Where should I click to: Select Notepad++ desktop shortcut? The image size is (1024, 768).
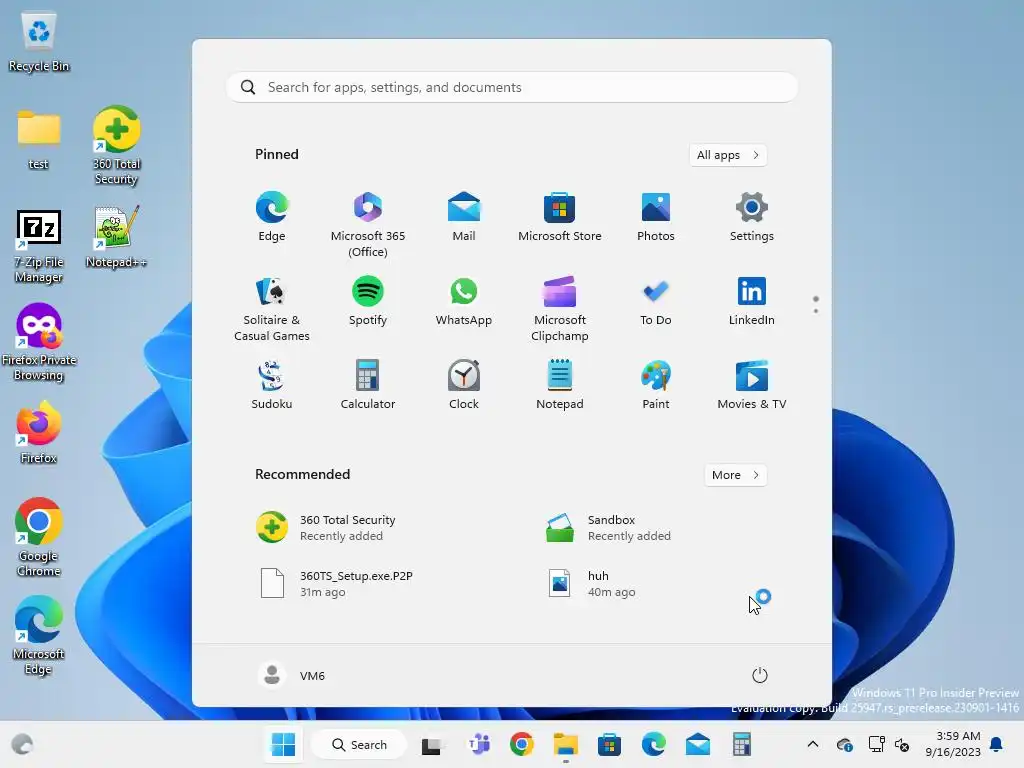click(116, 237)
